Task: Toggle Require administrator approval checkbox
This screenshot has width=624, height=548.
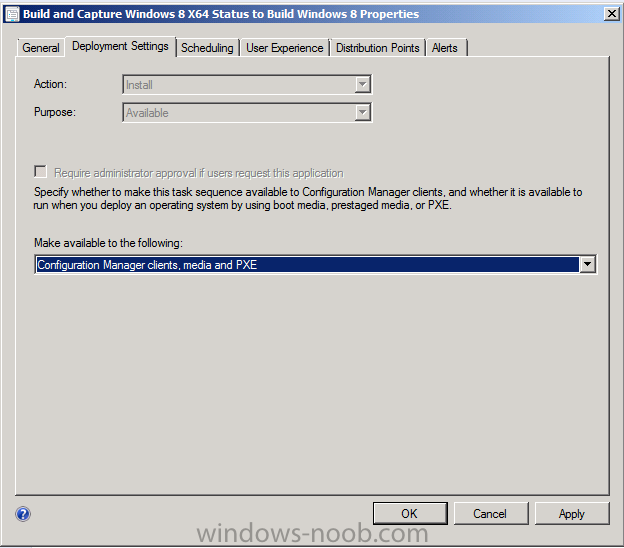Action: (x=41, y=172)
